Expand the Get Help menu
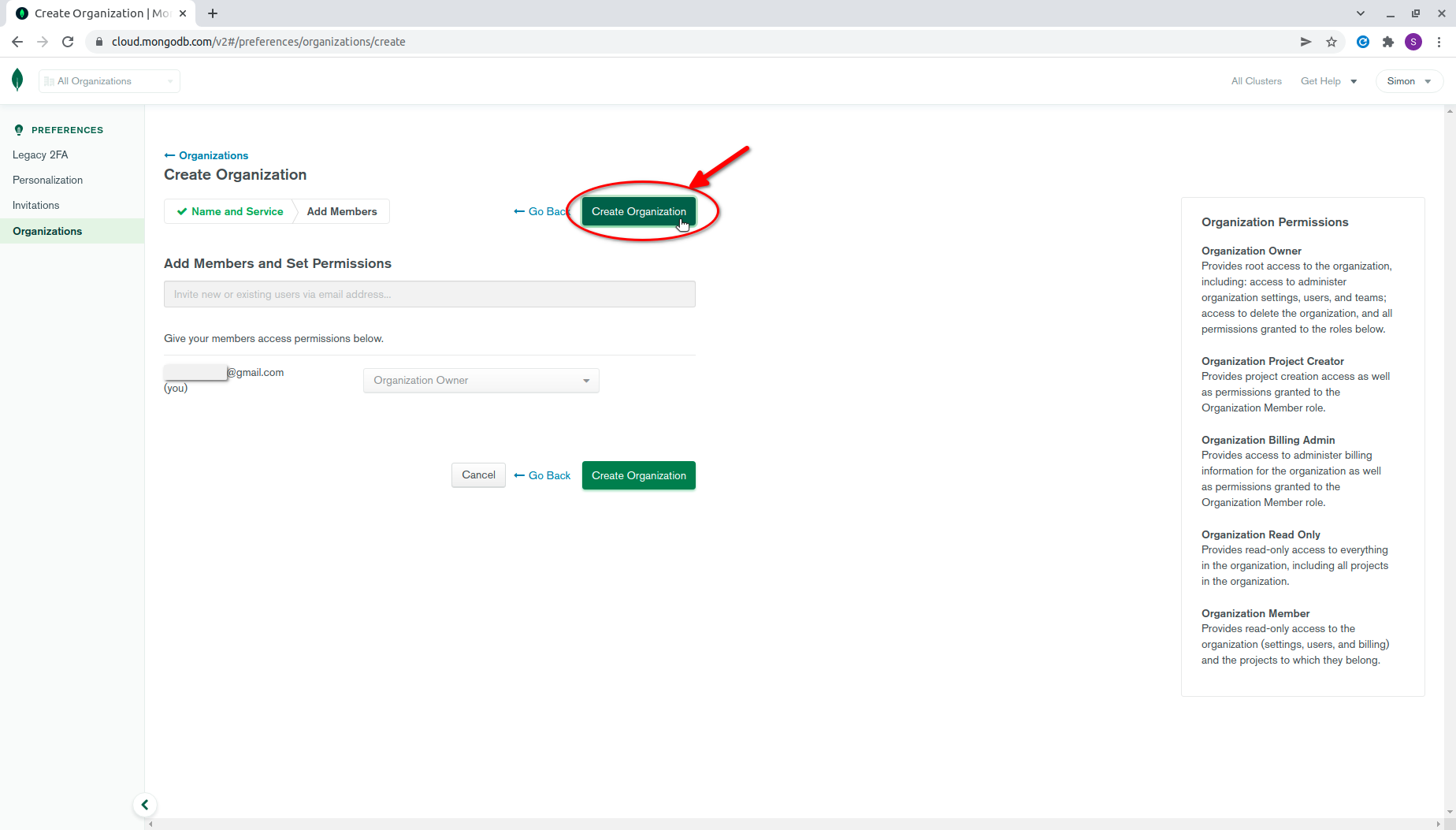1456x830 pixels. (x=1328, y=81)
